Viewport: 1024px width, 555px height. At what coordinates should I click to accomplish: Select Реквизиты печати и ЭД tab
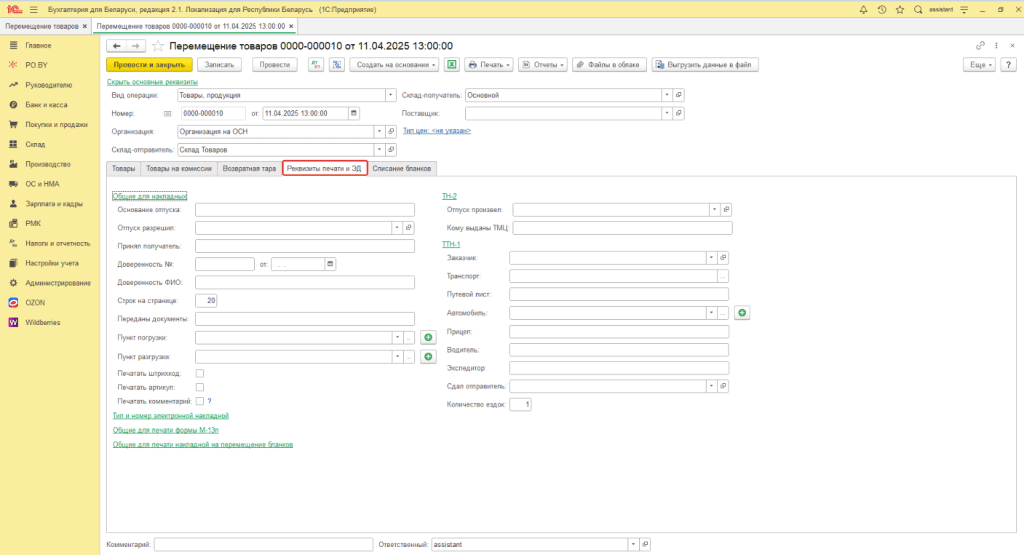[325, 168]
